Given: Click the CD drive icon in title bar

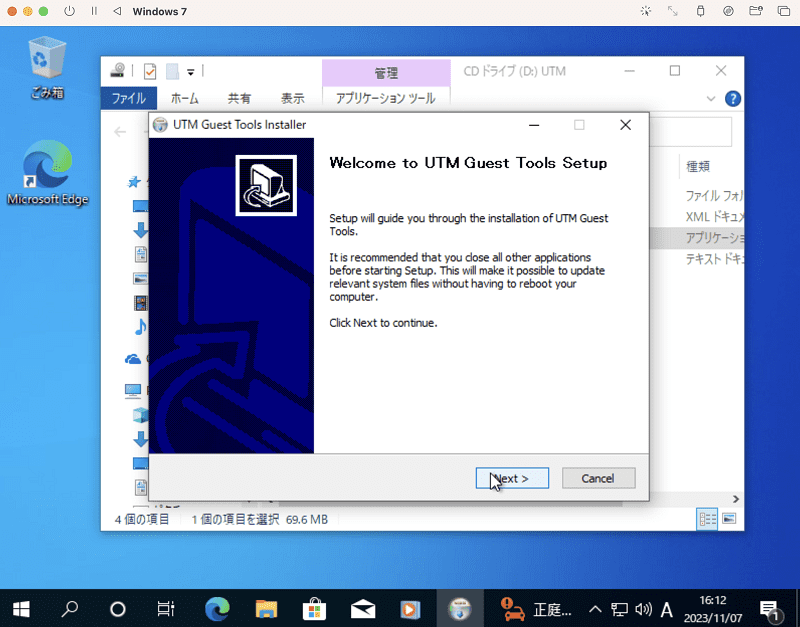Looking at the screenshot, I should point(118,70).
